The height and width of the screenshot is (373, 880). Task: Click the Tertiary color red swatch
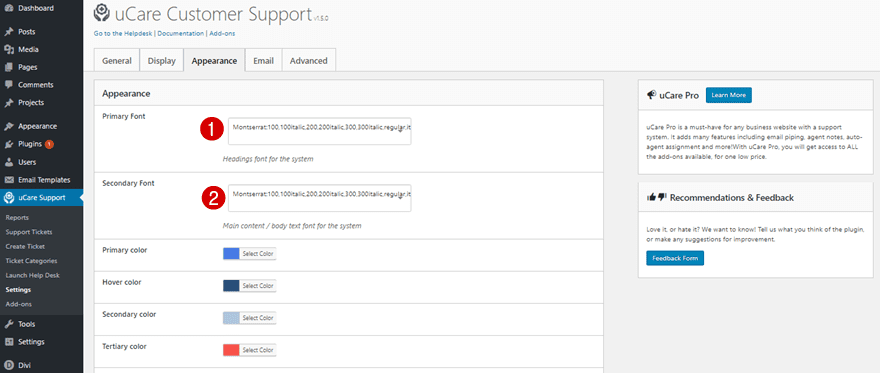(x=231, y=350)
